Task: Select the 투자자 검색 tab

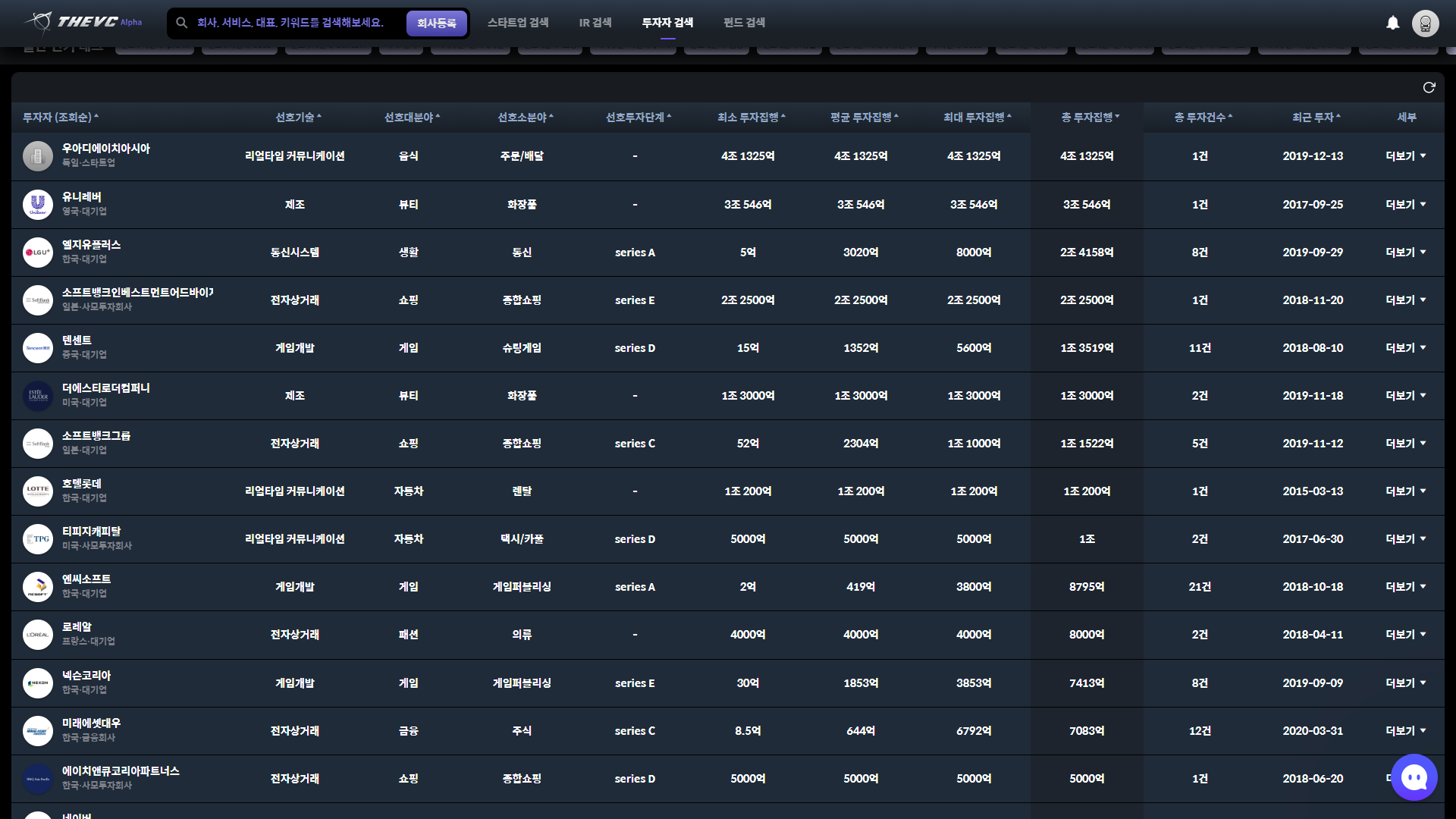Action: [667, 23]
